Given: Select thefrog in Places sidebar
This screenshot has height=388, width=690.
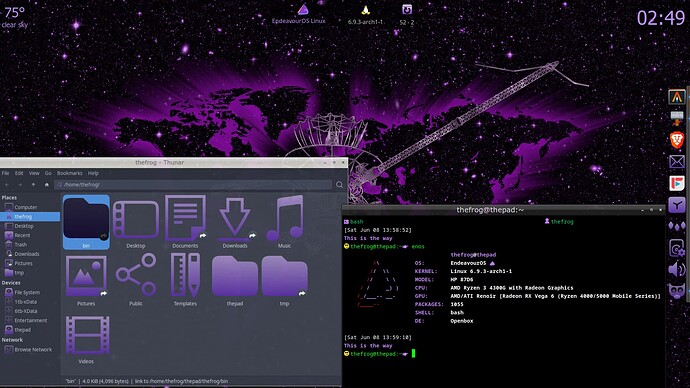Looking at the screenshot, I should coord(30,216).
